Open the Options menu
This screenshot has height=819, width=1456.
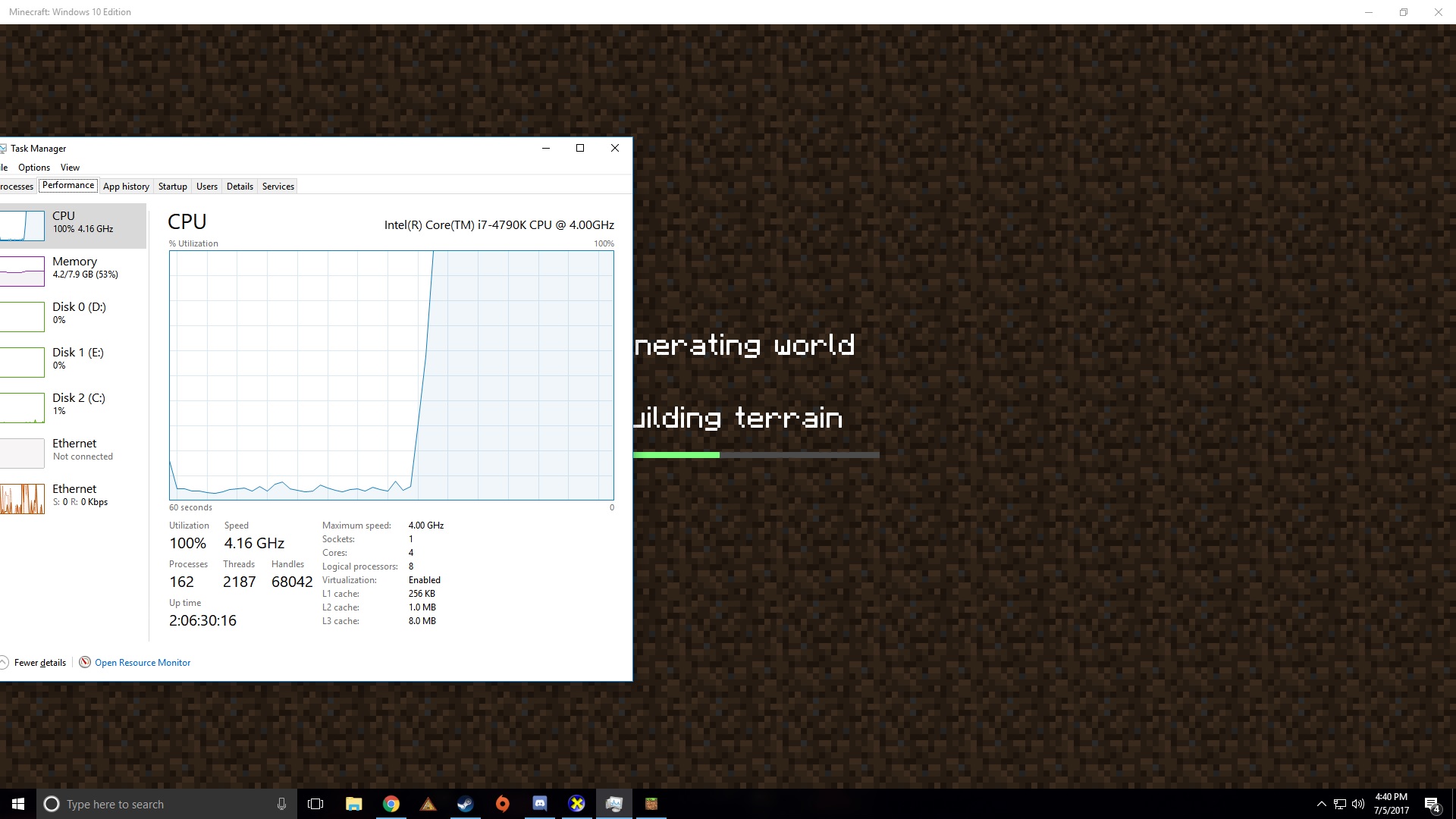pyautogui.click(x=34, y=168)
